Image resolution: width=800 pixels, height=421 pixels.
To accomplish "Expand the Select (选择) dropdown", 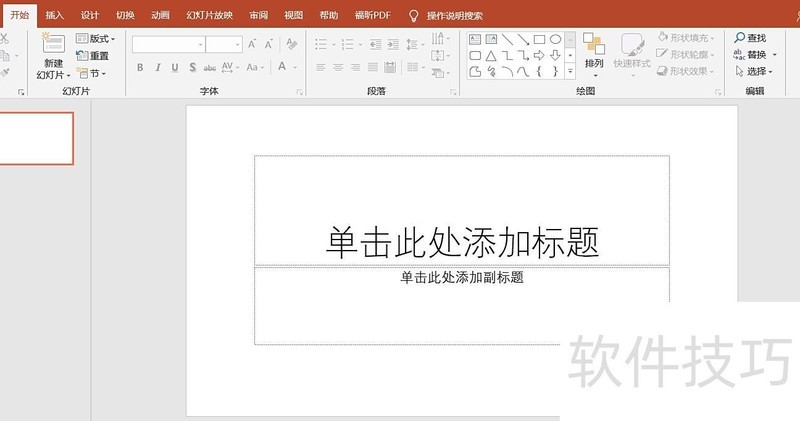I will (x=754, y=72).
